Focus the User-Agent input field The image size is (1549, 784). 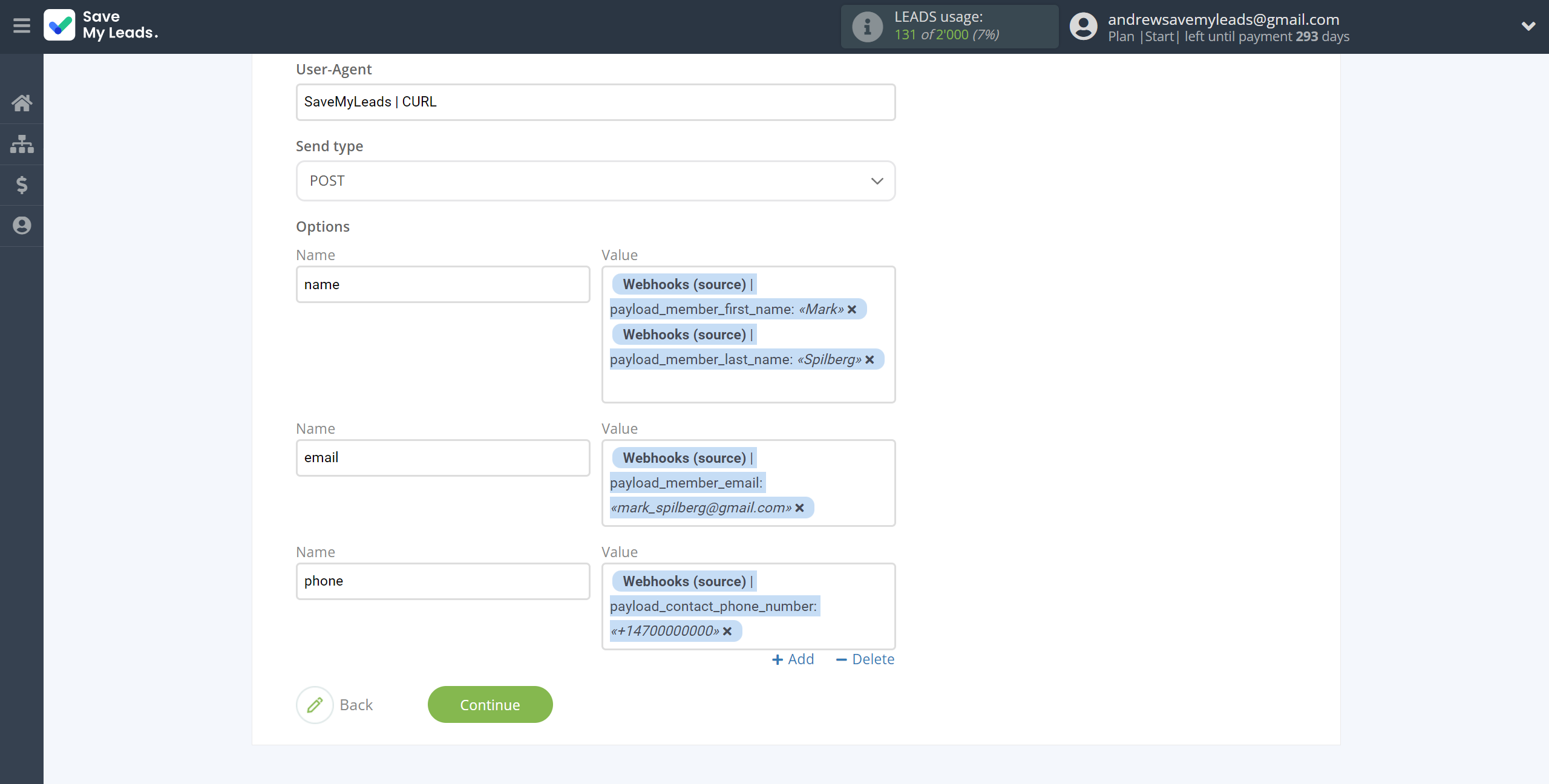[595, 102]
